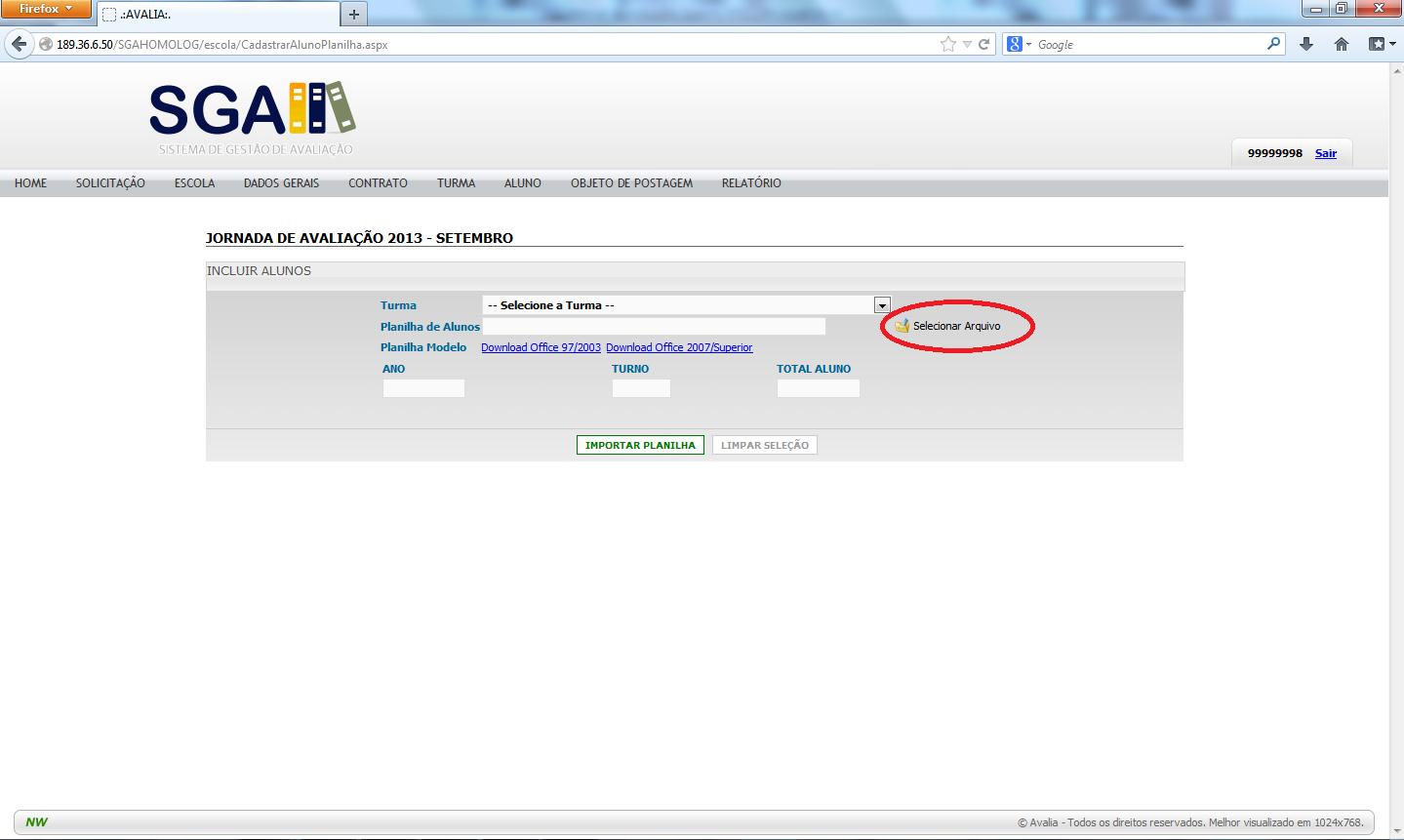Screen dimensions: 1404x840
Task: Select the ::AVALIA:. browser tab
Action: (219, 15)
